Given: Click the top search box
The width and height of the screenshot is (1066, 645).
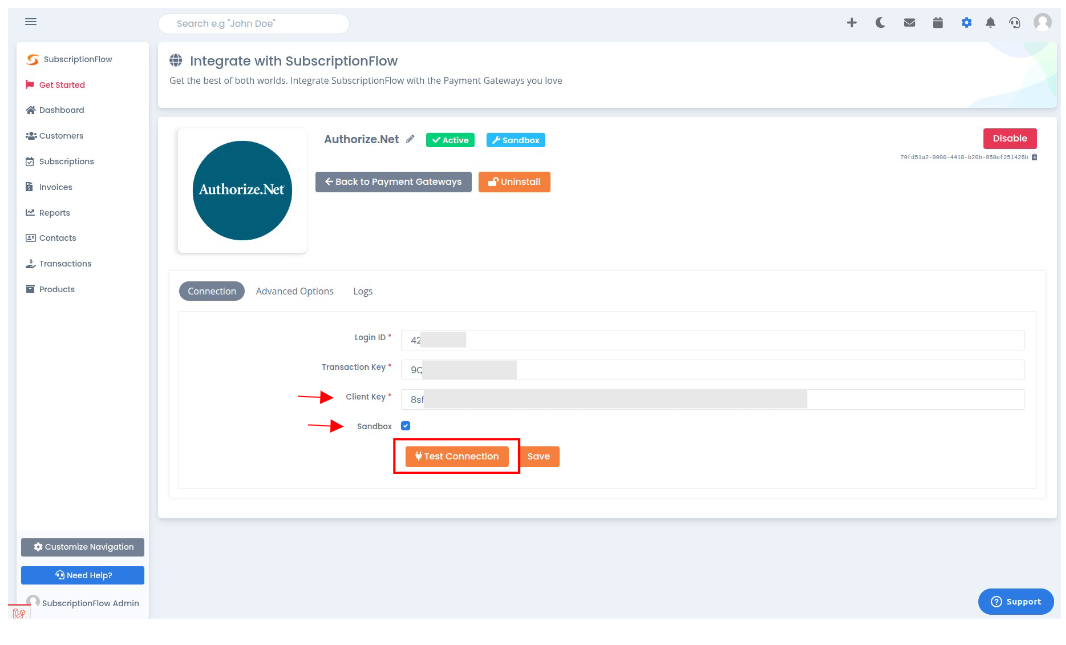Looking at the screenshot, I should [x=254, y=24].
